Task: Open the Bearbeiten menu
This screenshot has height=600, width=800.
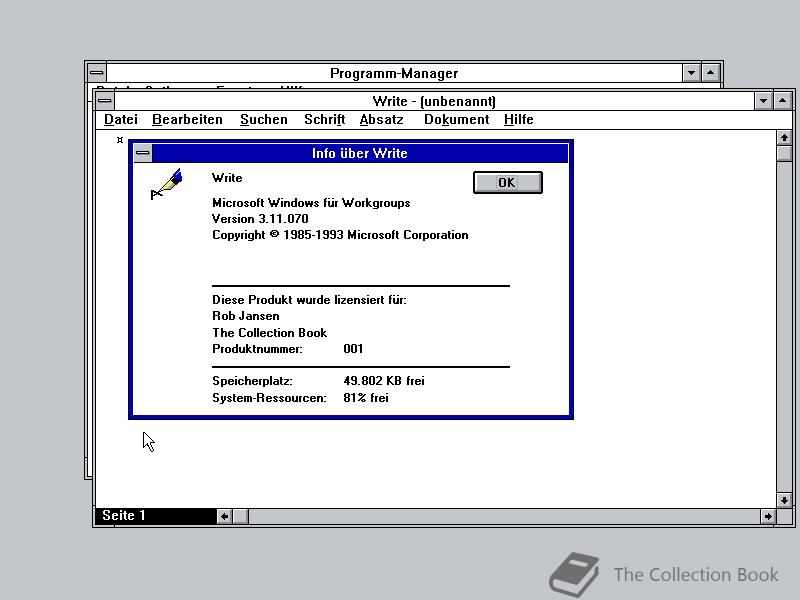Action: pos(187,119)
